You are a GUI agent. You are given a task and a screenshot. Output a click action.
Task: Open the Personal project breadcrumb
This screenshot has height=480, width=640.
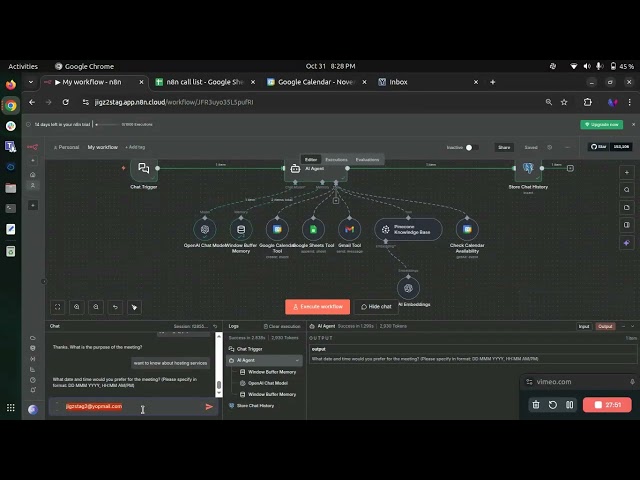click(66, 147)
